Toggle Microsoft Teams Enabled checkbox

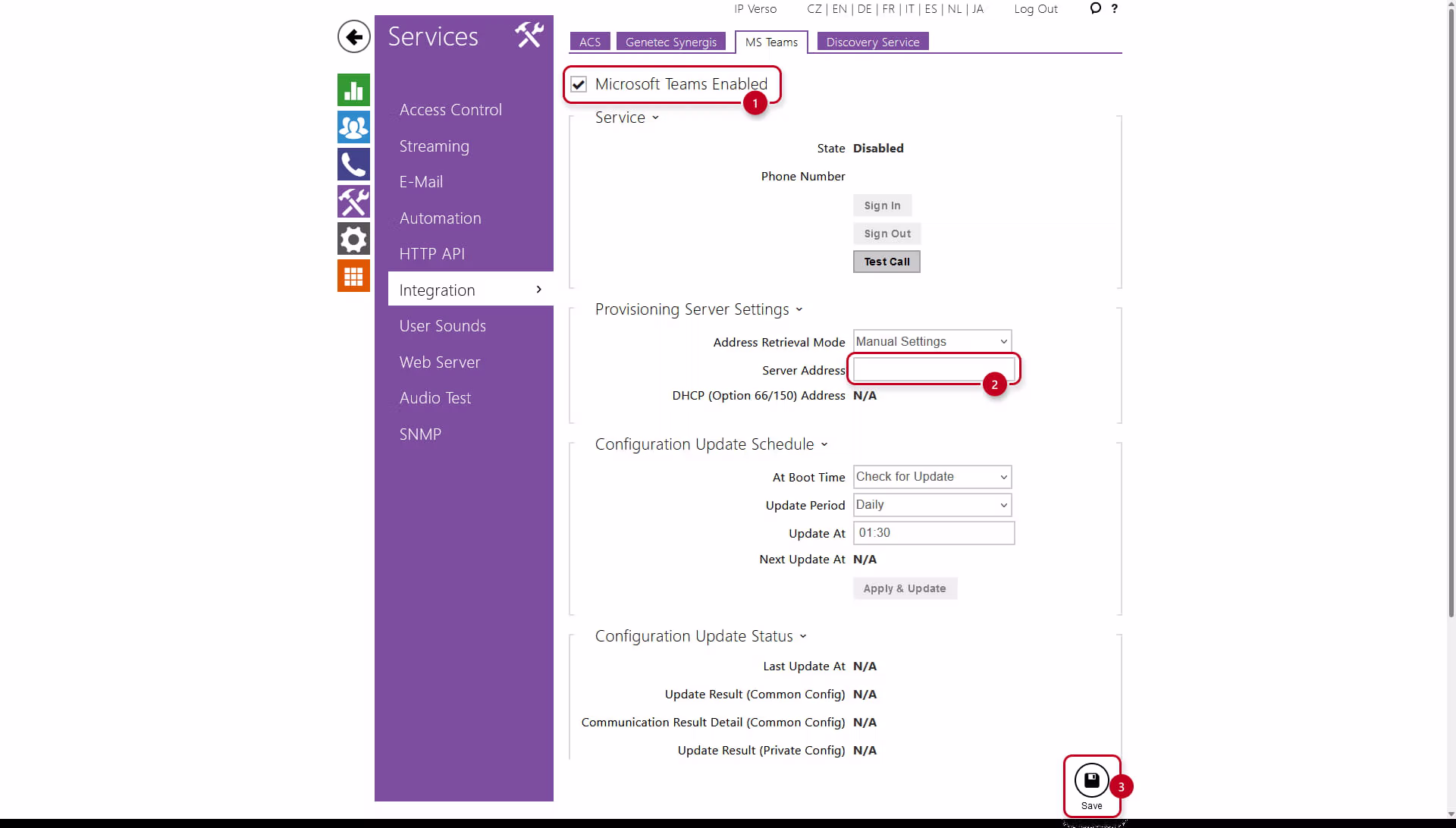[579, 84]
